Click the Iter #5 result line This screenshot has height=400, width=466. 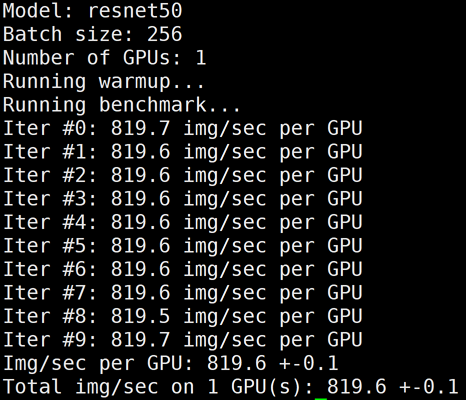(x=183, y=246)
